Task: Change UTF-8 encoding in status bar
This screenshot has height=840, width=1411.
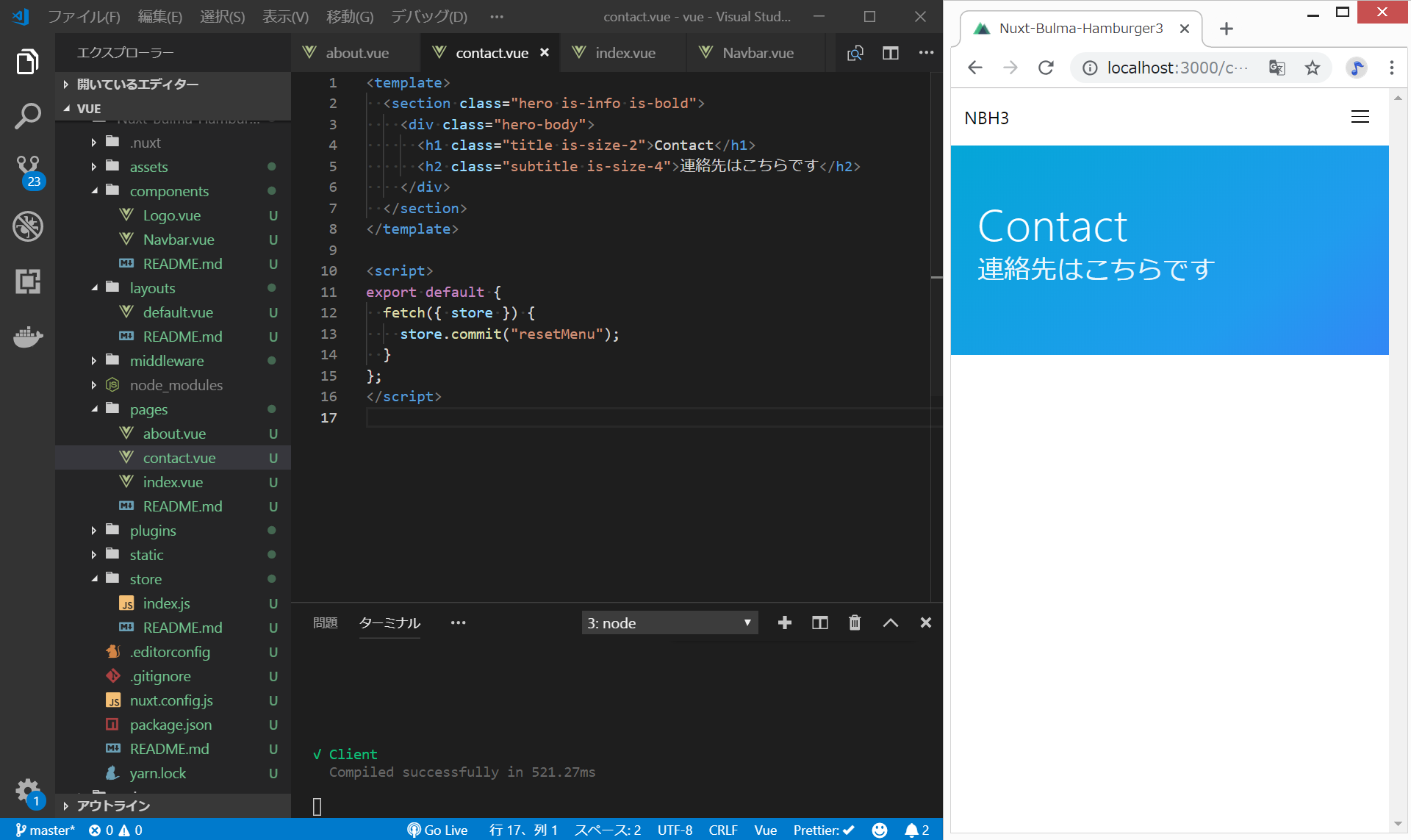Action: click(x=675, y=830)
